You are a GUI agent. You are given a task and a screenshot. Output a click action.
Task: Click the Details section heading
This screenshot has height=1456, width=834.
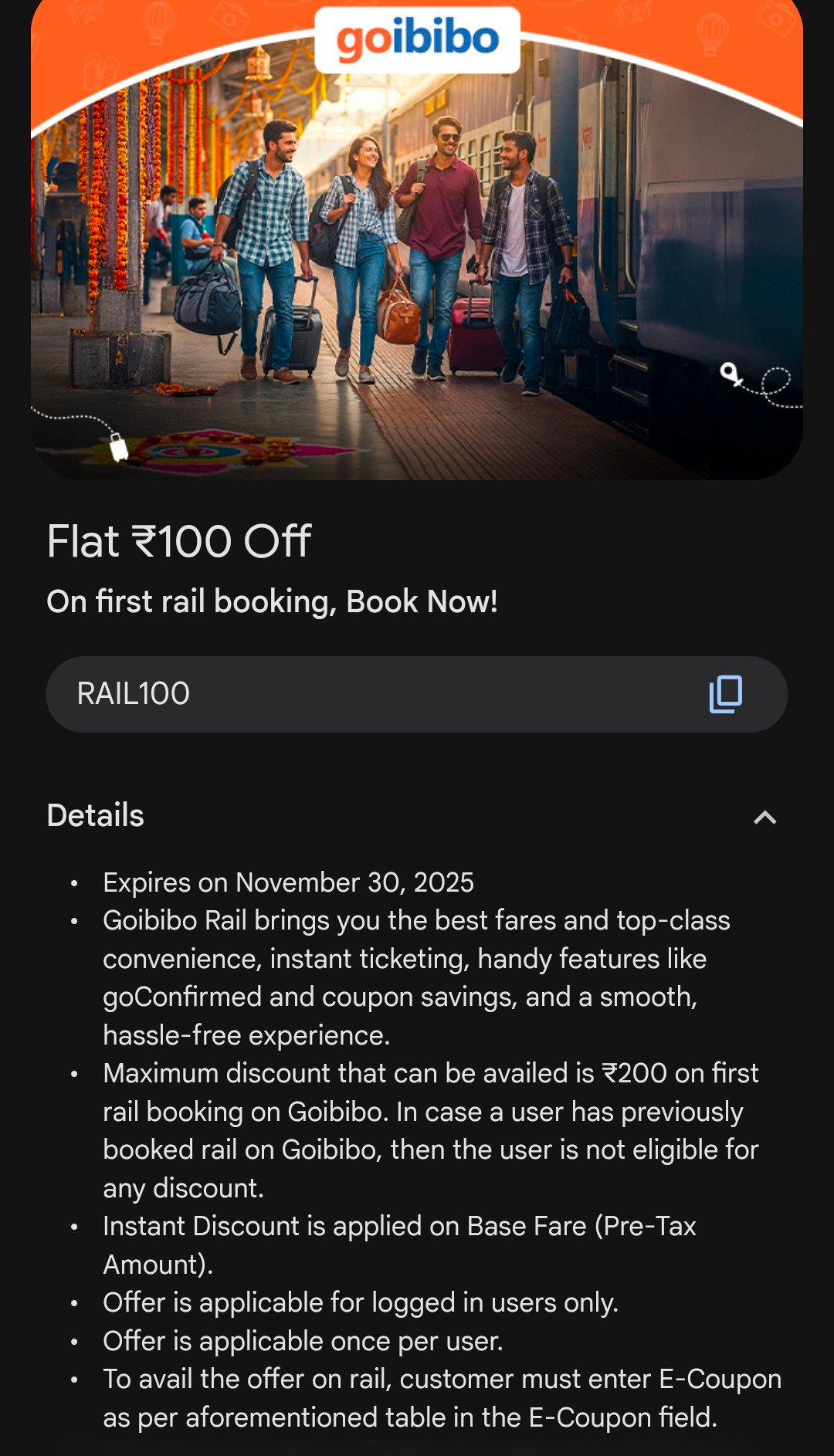(x=96, y=816)
